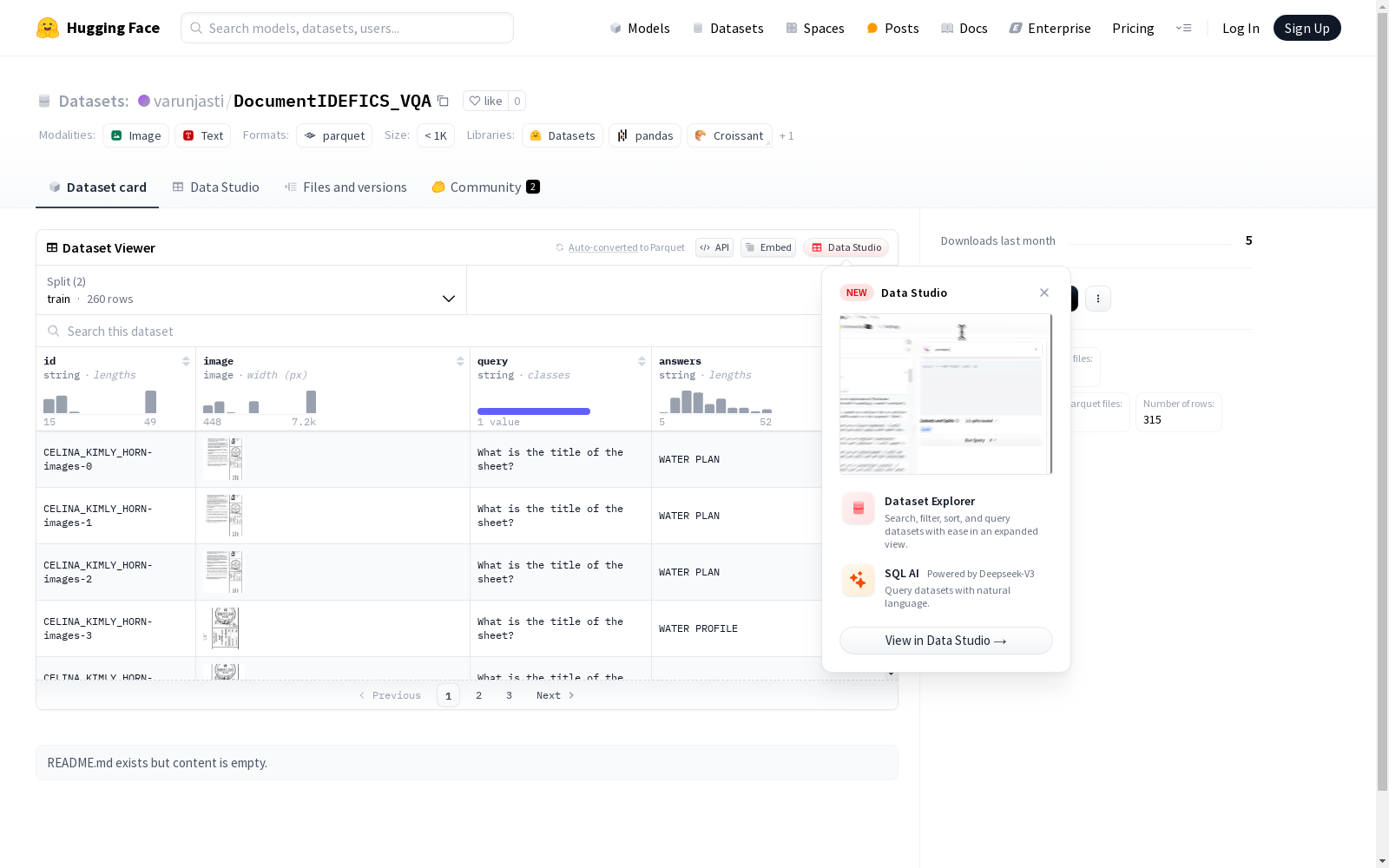Click the query classes bar

534,411
